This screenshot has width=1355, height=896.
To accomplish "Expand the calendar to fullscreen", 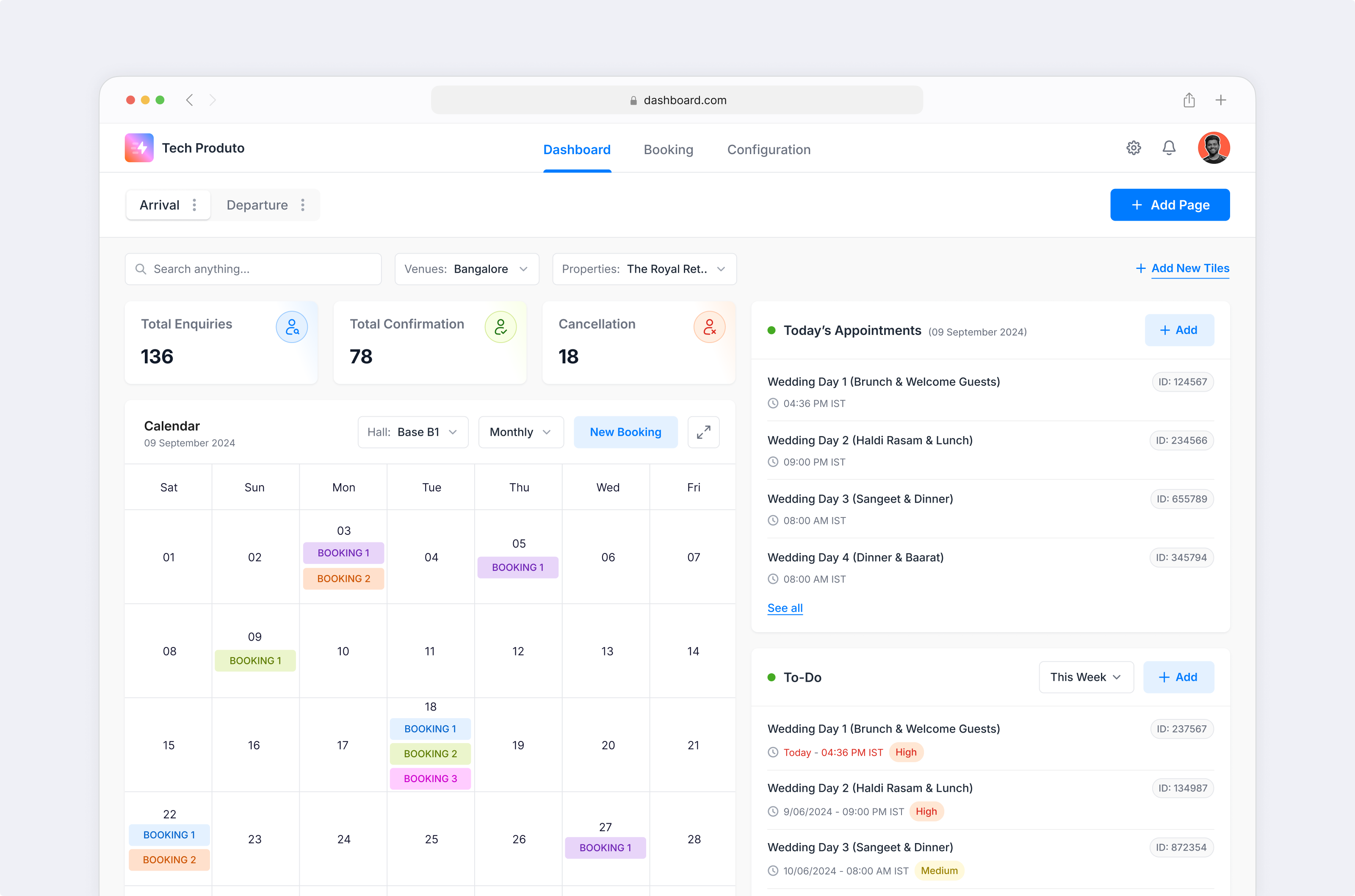I will (703, 432).
